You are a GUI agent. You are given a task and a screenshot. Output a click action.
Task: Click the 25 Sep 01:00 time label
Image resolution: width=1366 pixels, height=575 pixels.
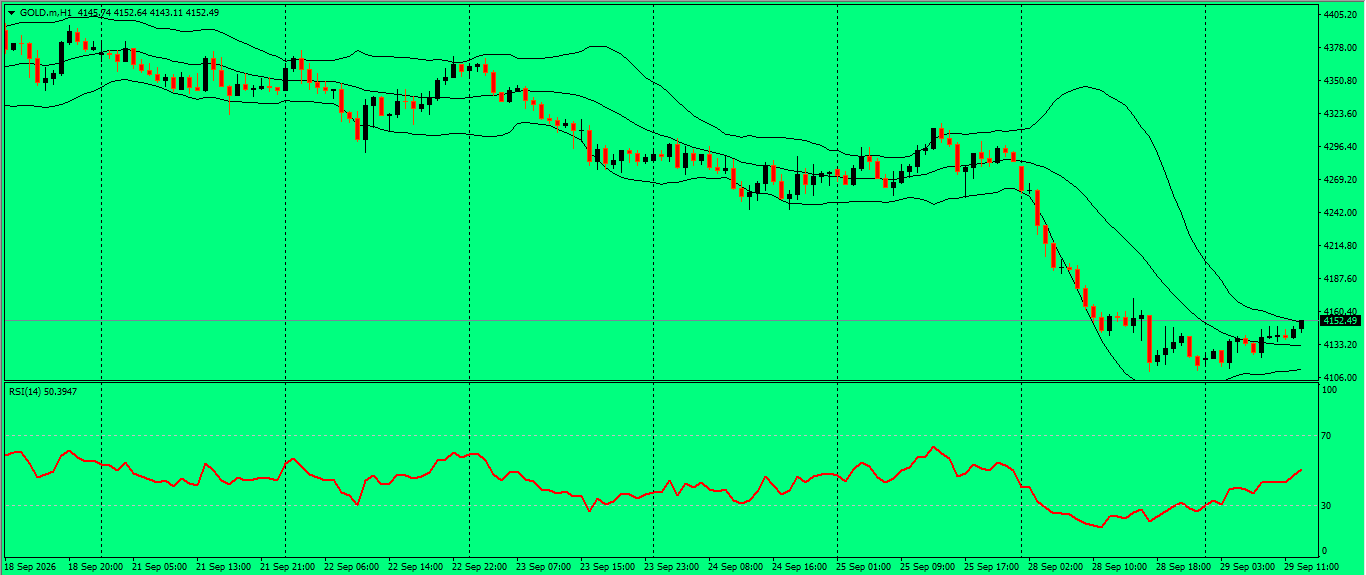click(x=863, y=567)
